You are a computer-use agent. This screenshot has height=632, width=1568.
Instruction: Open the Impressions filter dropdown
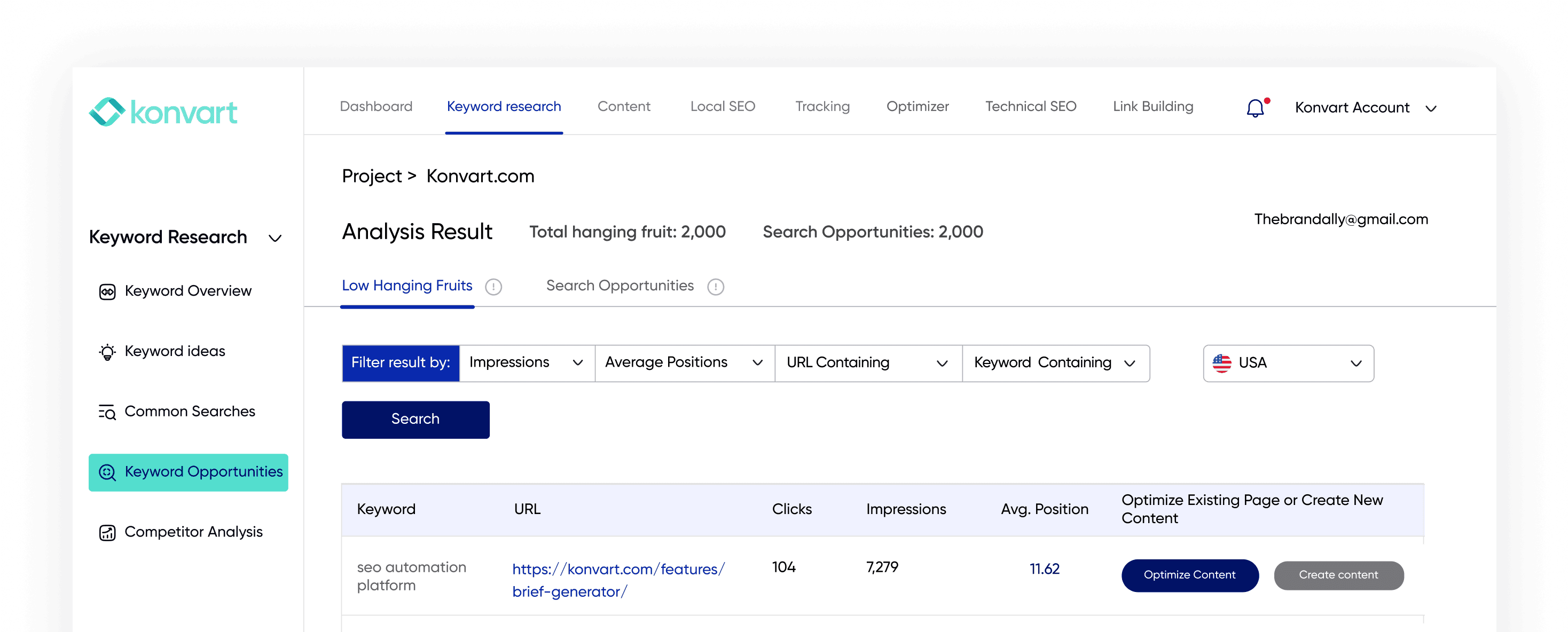577,362
